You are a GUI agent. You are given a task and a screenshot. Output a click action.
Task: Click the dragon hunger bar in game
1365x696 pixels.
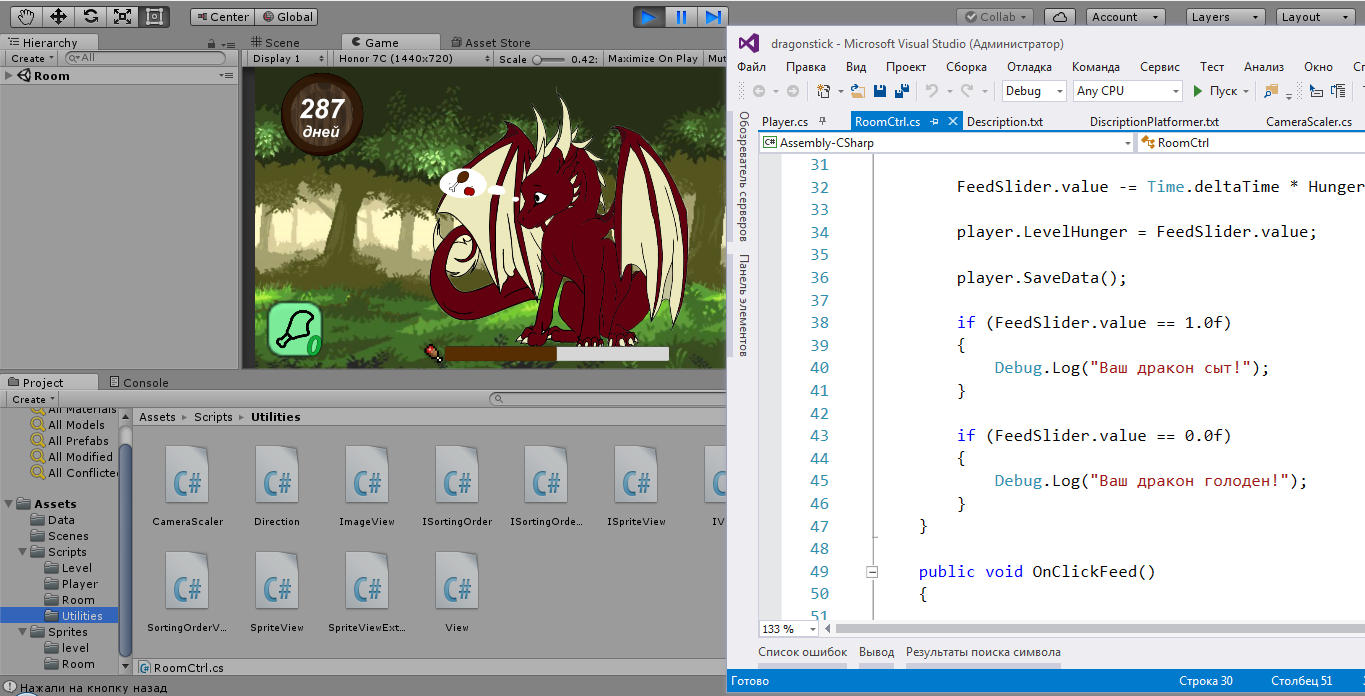coord(556,353)
